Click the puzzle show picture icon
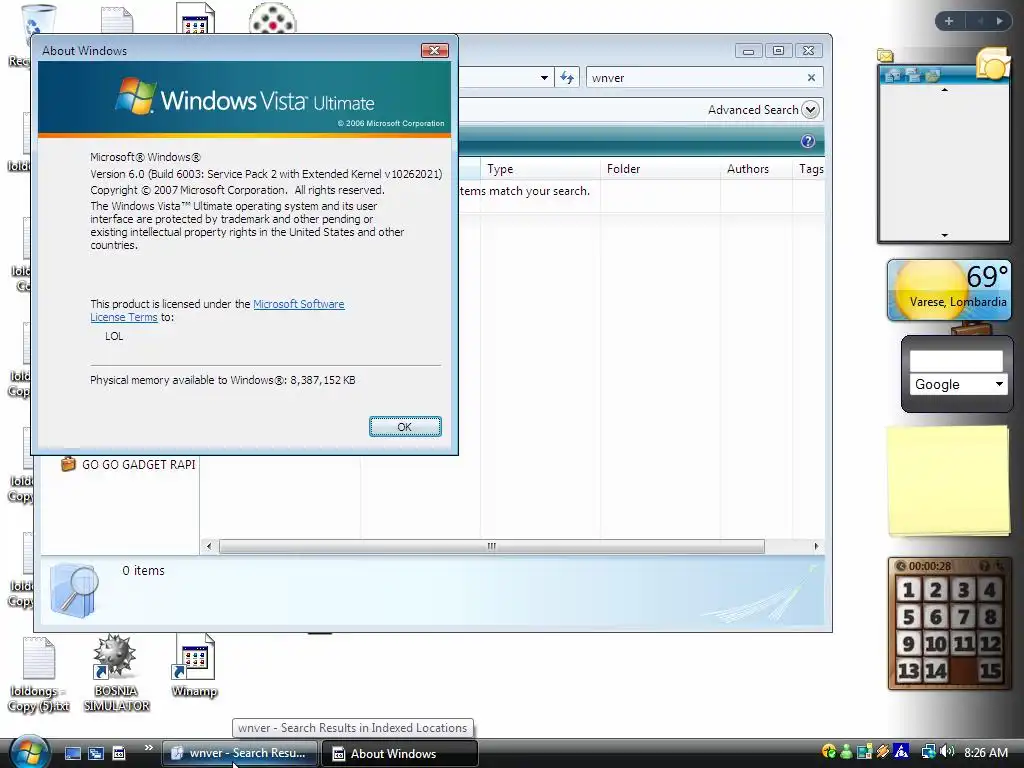 point(984,566)
